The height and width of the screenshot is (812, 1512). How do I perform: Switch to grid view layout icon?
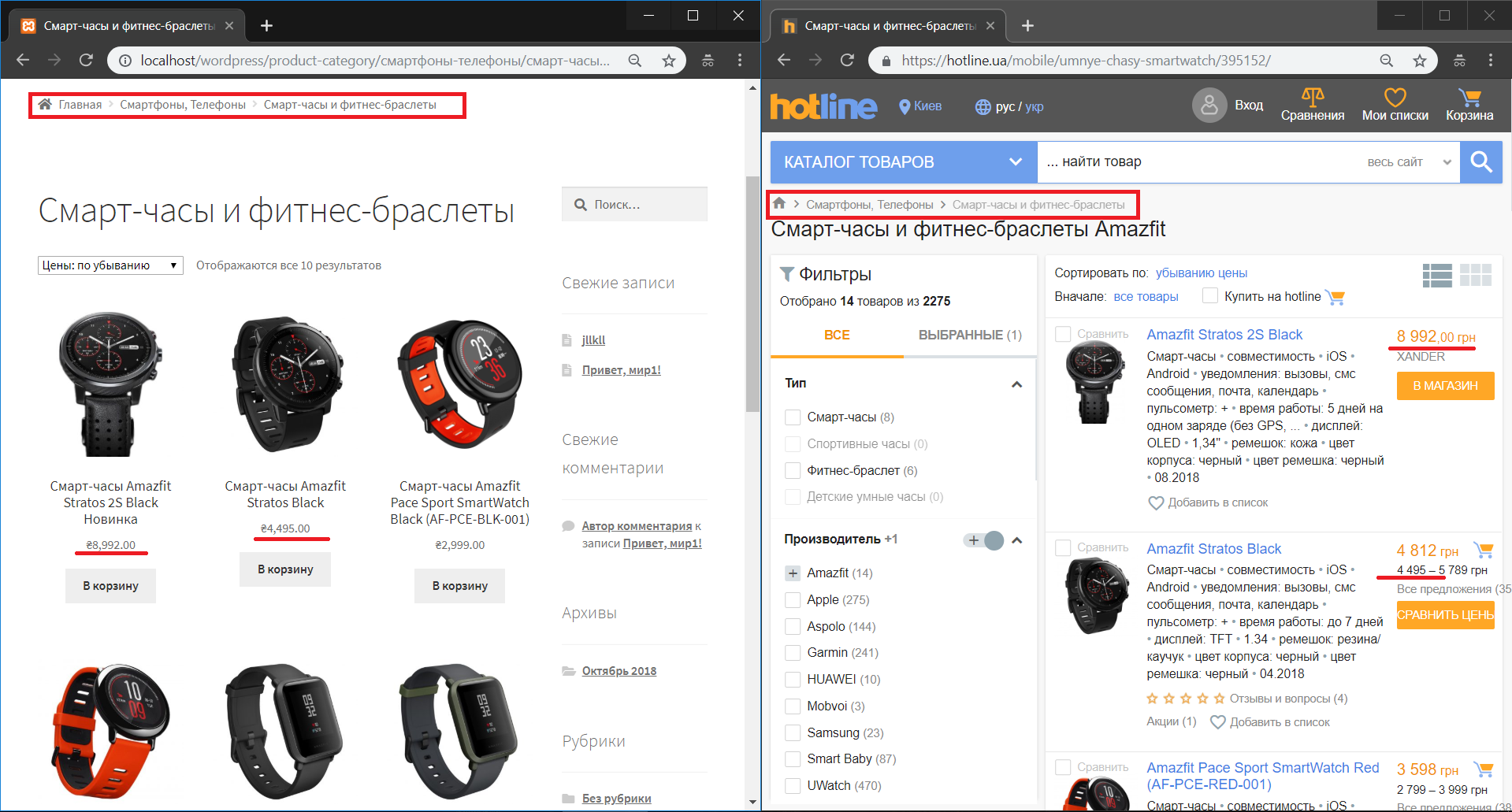point(1476,275)
